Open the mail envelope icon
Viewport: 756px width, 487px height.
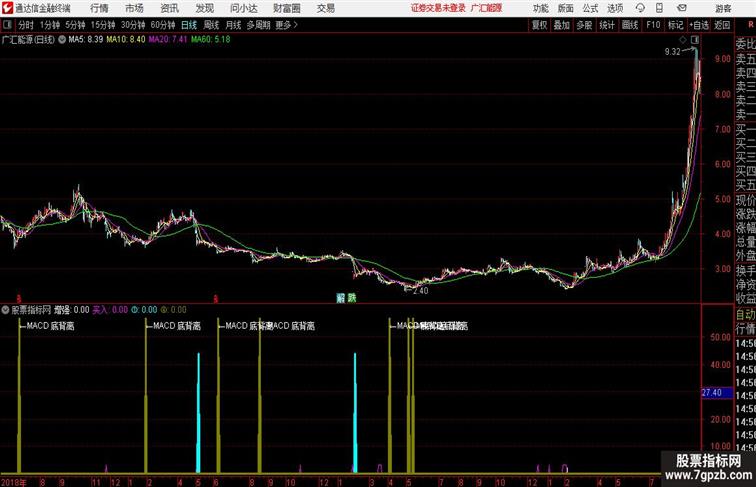[x=682, y=8]
